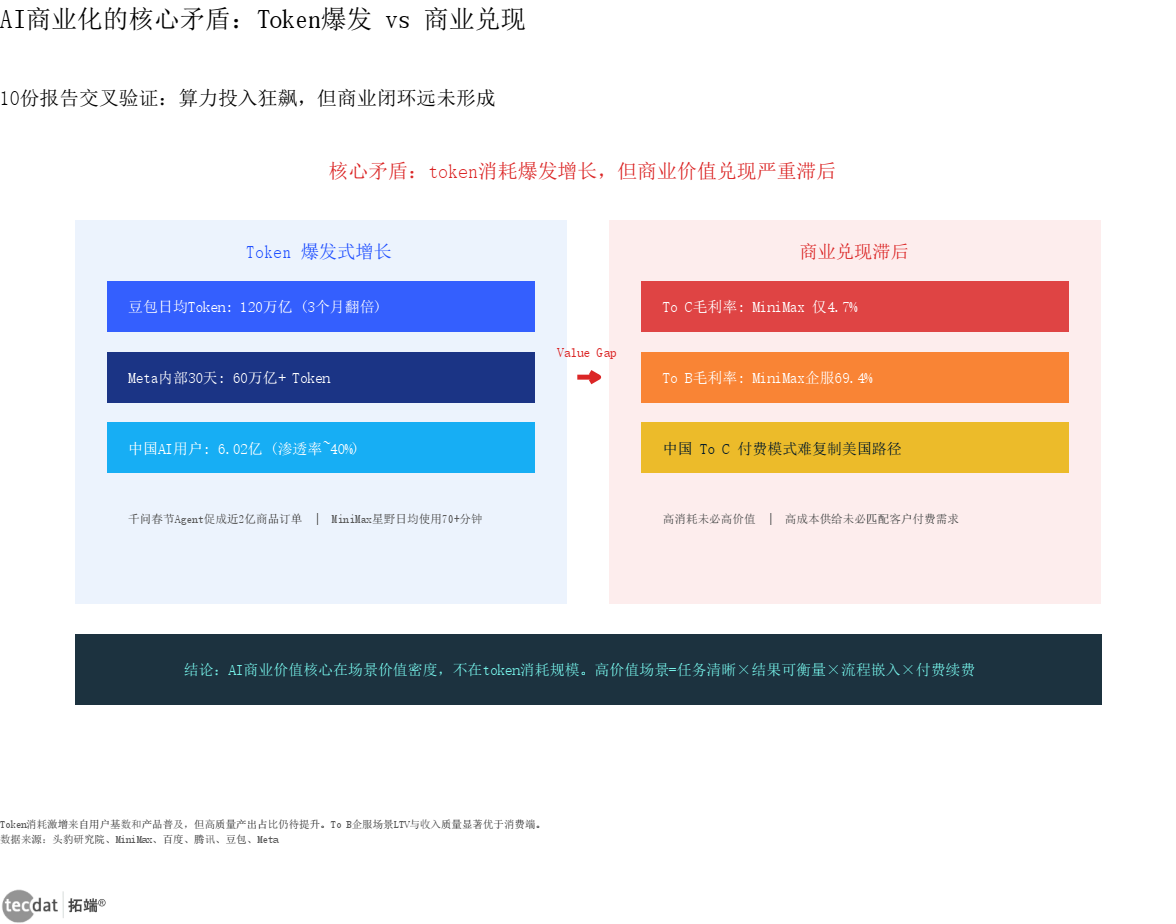1176x924 pixels.
Task: Click the 中国 To C 付费模式难复制美国路径 bar
Action: click(855, 448)
